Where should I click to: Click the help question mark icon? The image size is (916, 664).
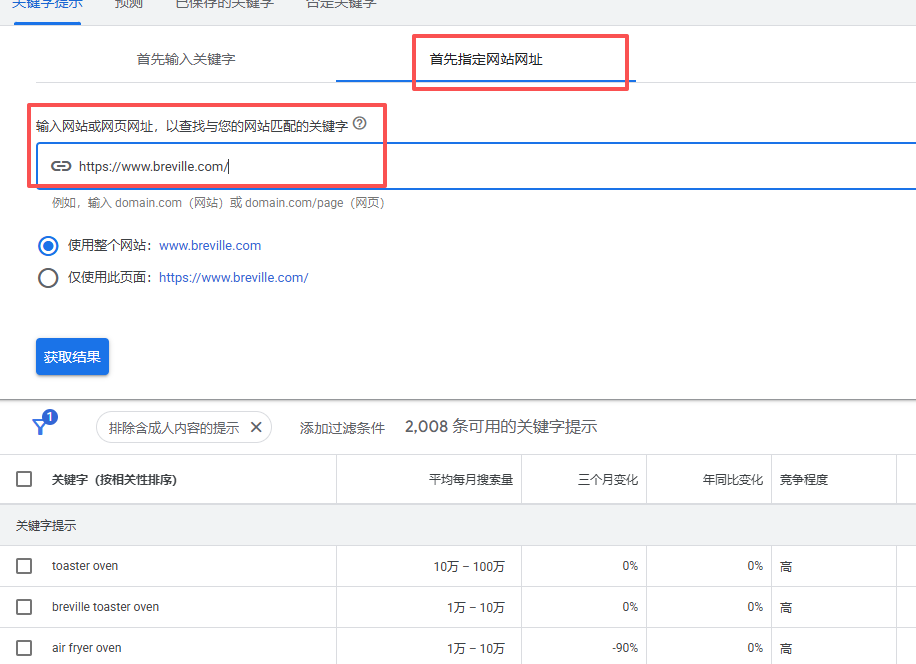(x=360, y=124)
